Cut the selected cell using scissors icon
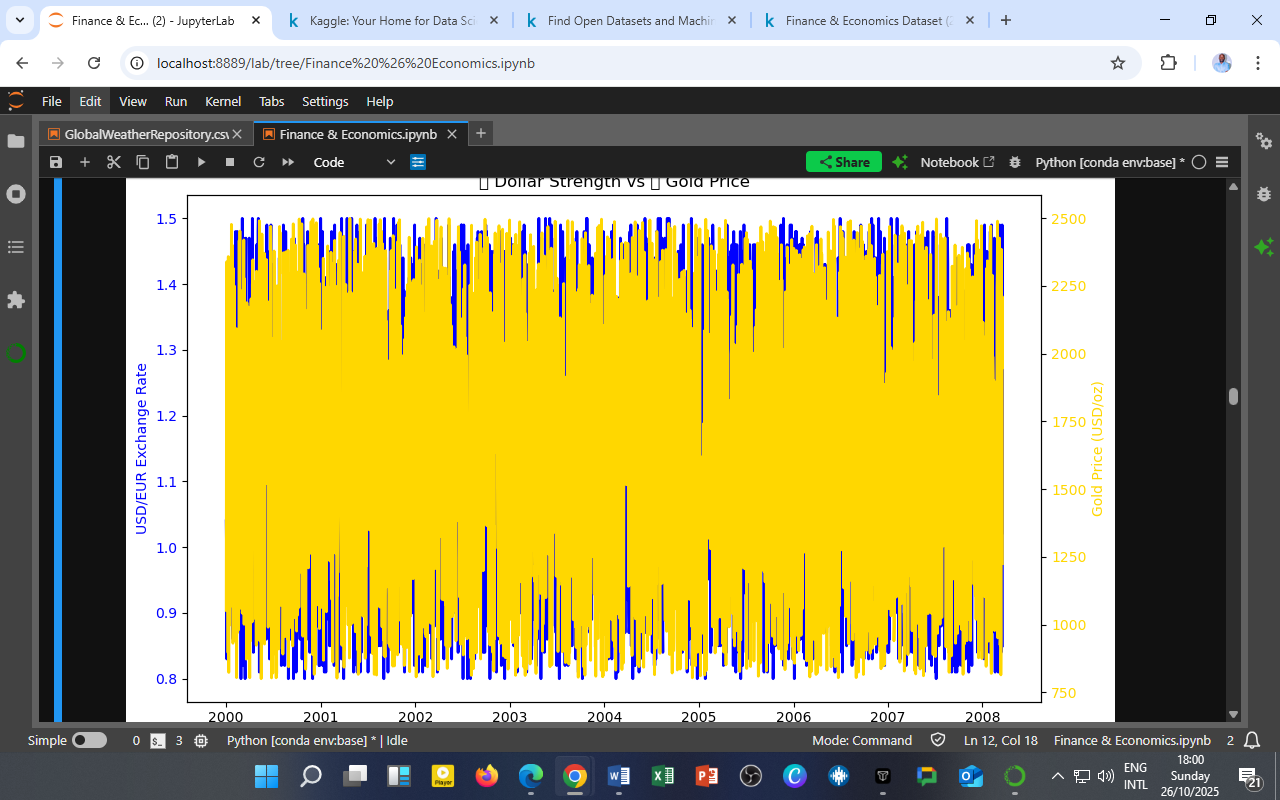1280x800 pixels. coord(114,162)
